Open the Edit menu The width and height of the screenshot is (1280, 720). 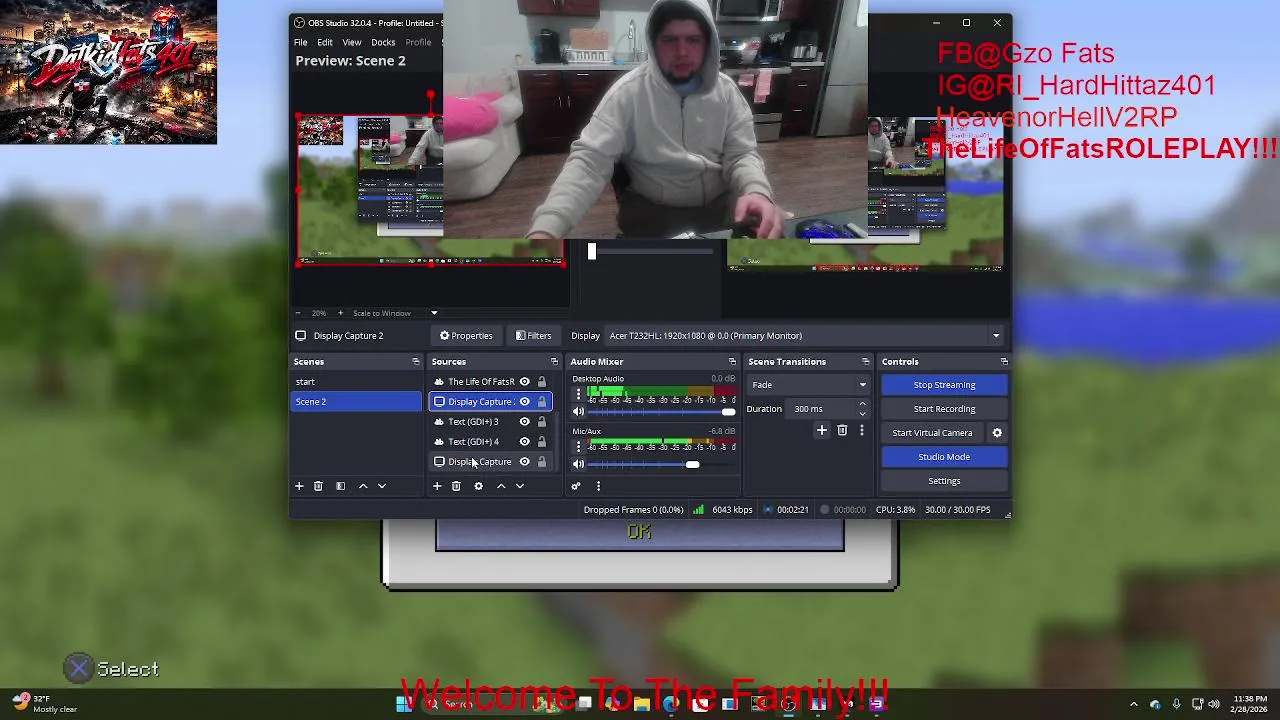(325, 42)
